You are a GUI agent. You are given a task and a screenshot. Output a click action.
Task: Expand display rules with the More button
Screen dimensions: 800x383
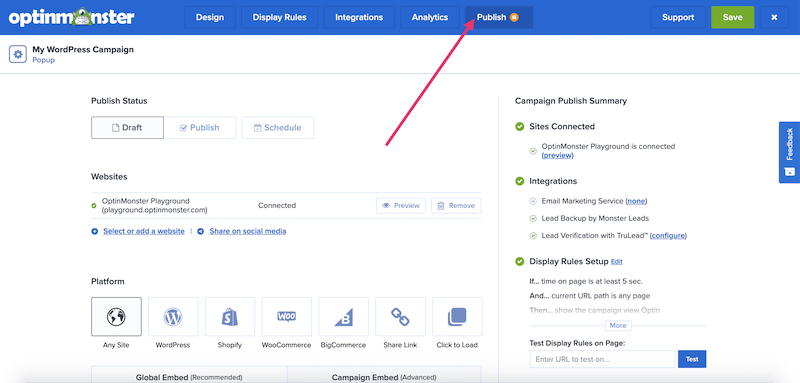618,325
